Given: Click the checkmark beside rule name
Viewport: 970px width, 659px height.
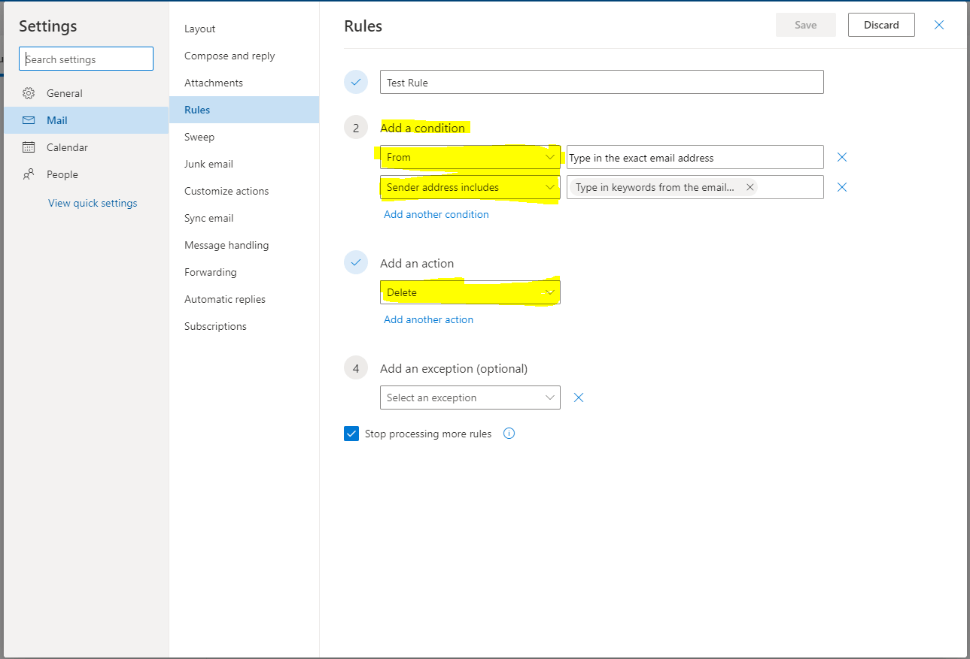Looking at the screenshot, I should [x=356, y=82].
